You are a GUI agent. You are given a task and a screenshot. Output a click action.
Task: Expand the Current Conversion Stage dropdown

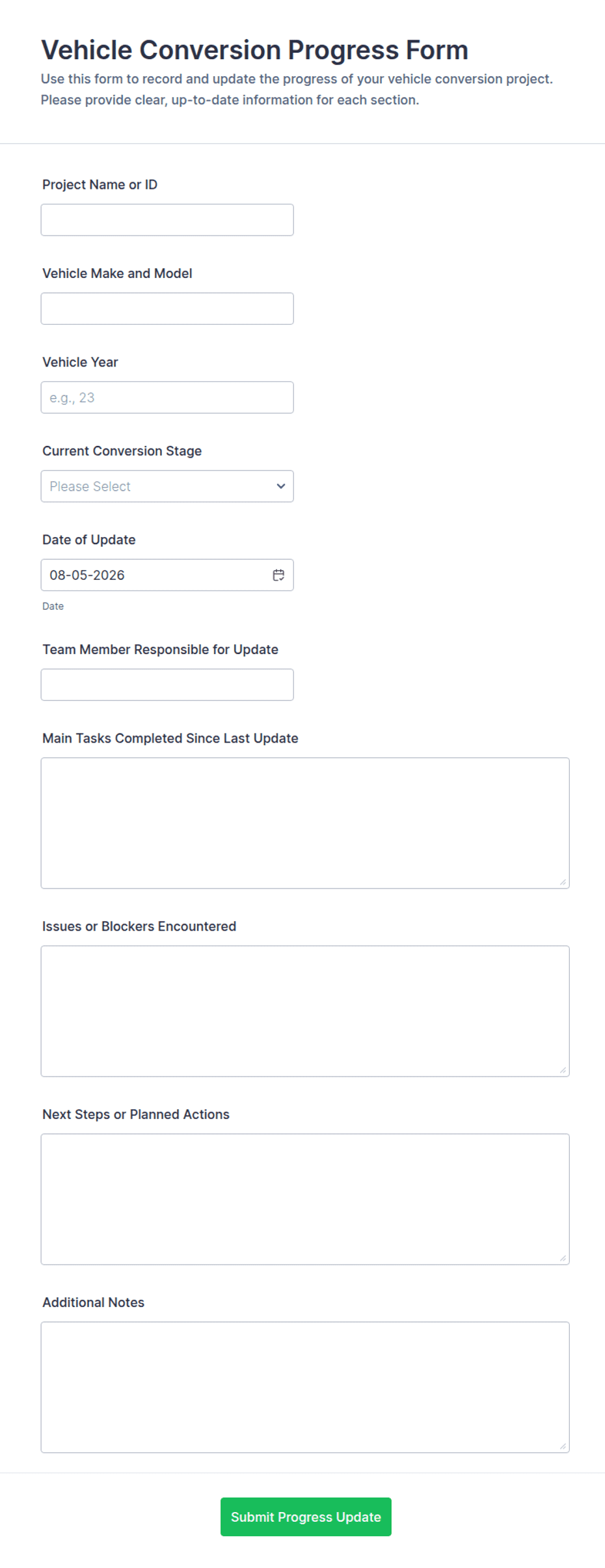pos(167,486)
